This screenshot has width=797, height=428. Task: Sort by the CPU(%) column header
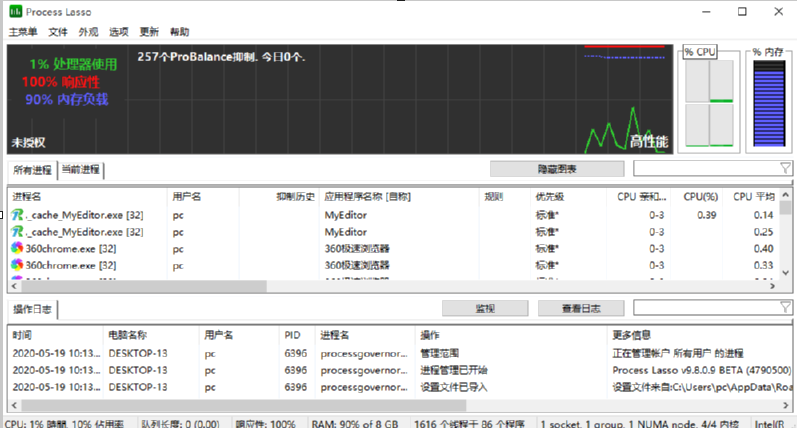(x=700, y=197)
